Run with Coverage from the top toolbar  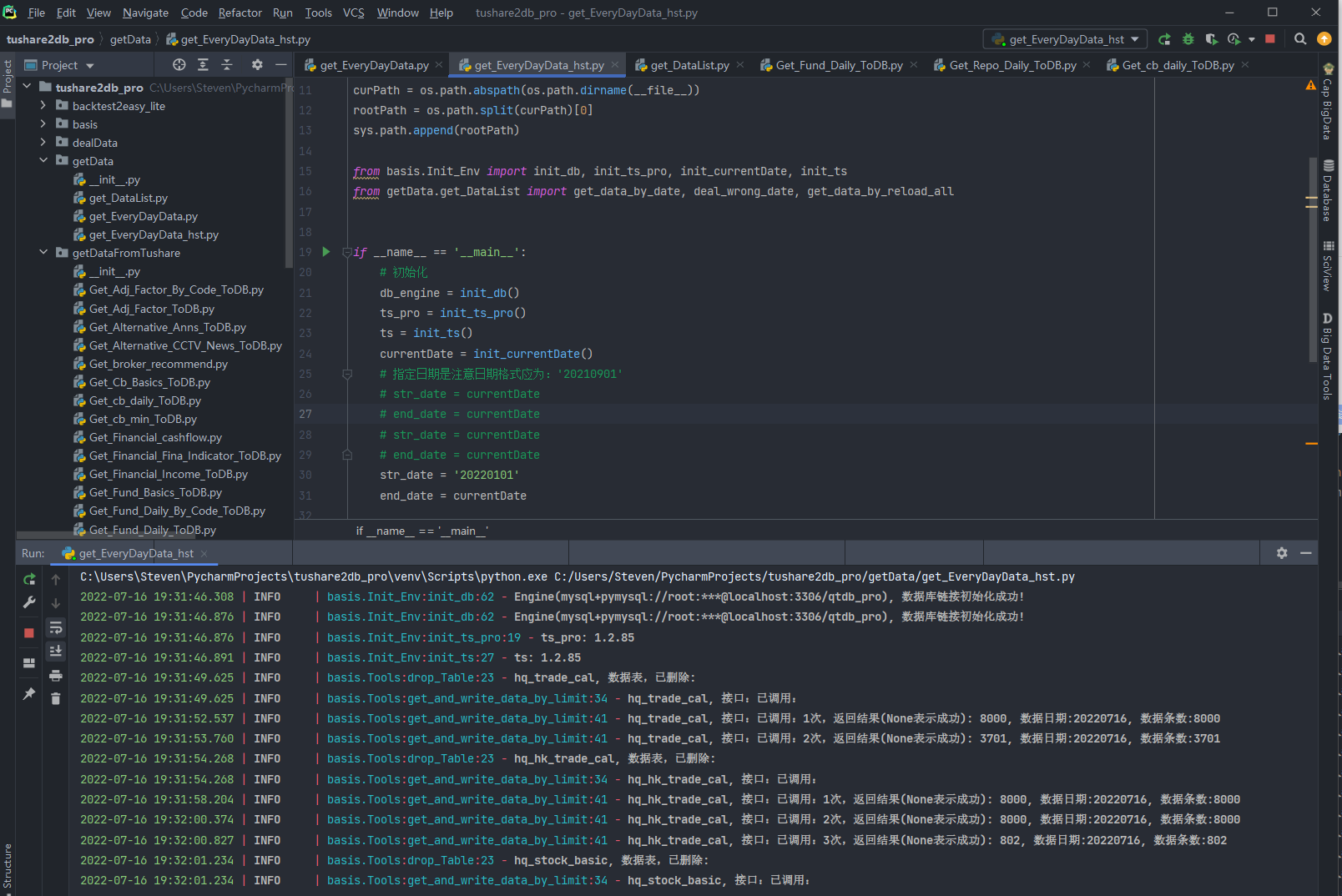pos(1211,39)
